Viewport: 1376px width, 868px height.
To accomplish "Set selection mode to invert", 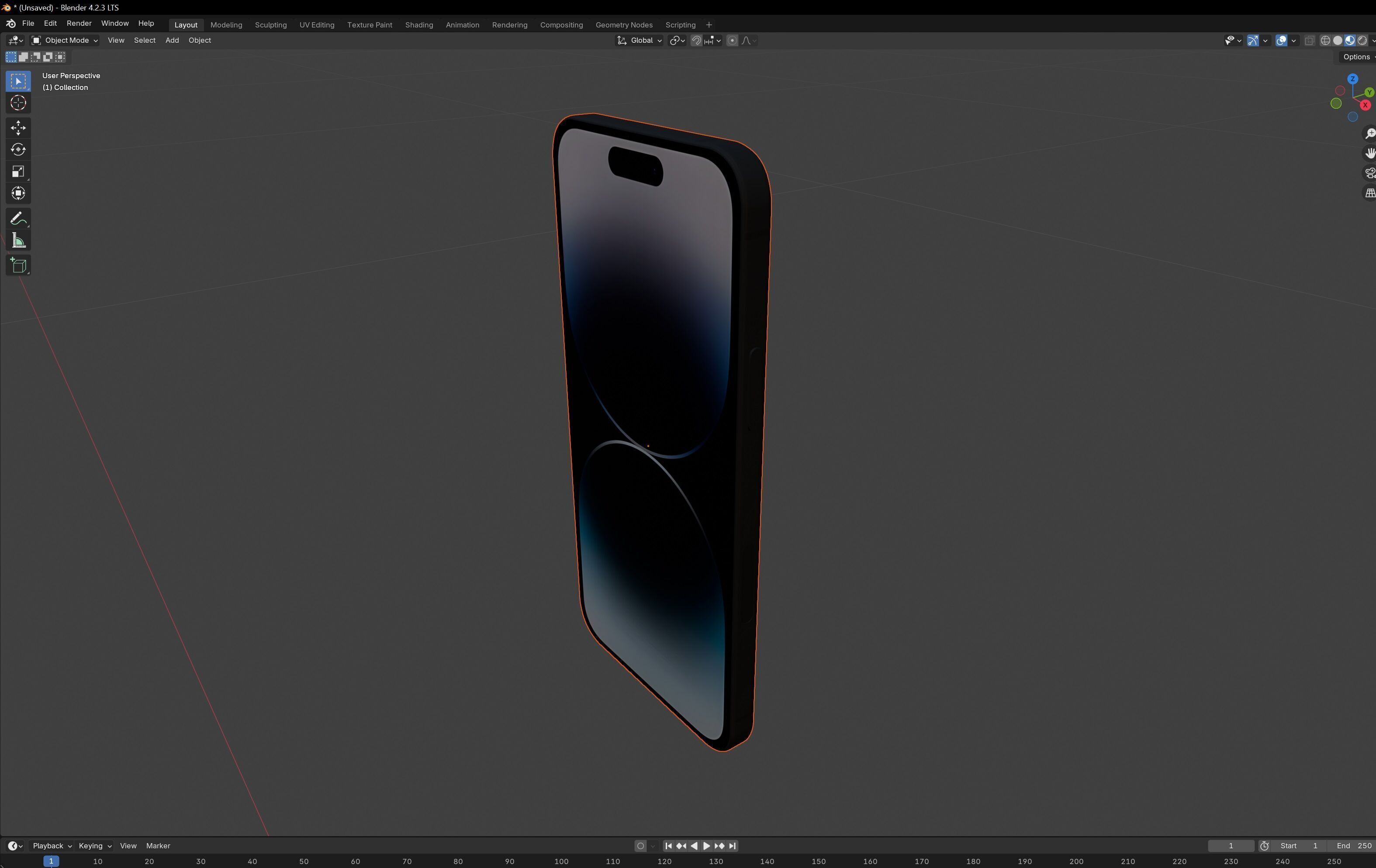I will (48, 56).
